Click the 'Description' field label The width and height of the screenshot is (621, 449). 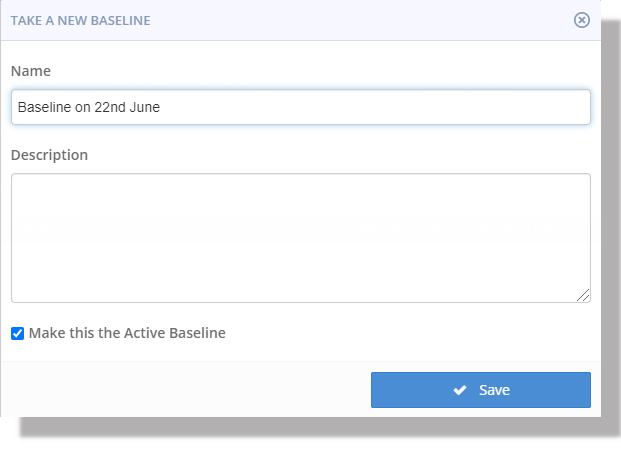(x=49, y=155)
